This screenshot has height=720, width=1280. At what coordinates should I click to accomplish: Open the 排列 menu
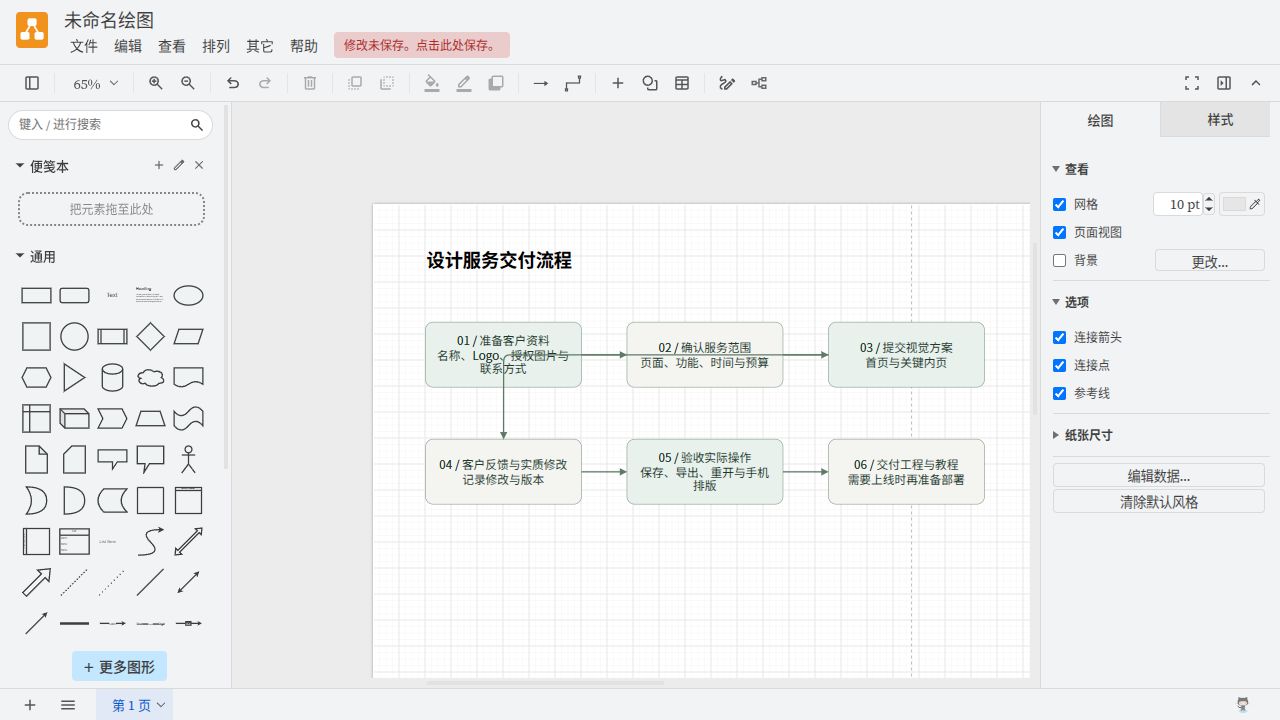tap(216, 46)
